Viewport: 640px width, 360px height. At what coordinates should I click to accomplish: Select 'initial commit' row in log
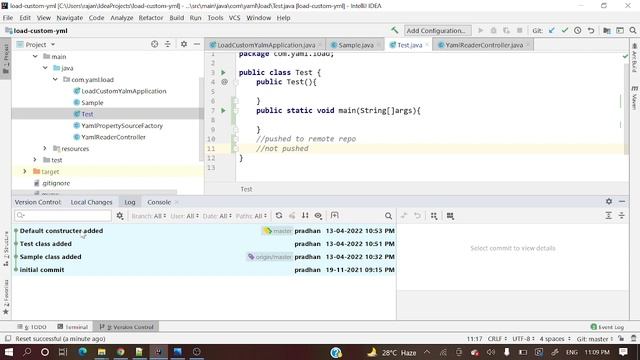point(204,270)
